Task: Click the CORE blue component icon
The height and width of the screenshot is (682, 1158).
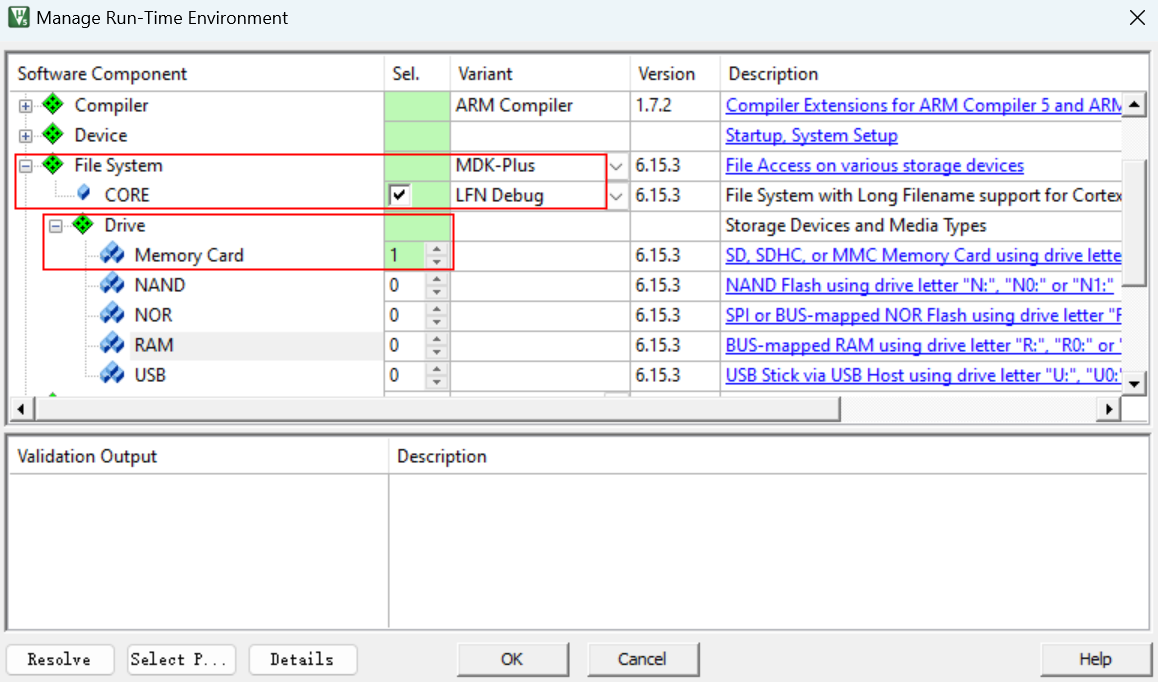Action: pyautogui.click(x=84, y=194)
